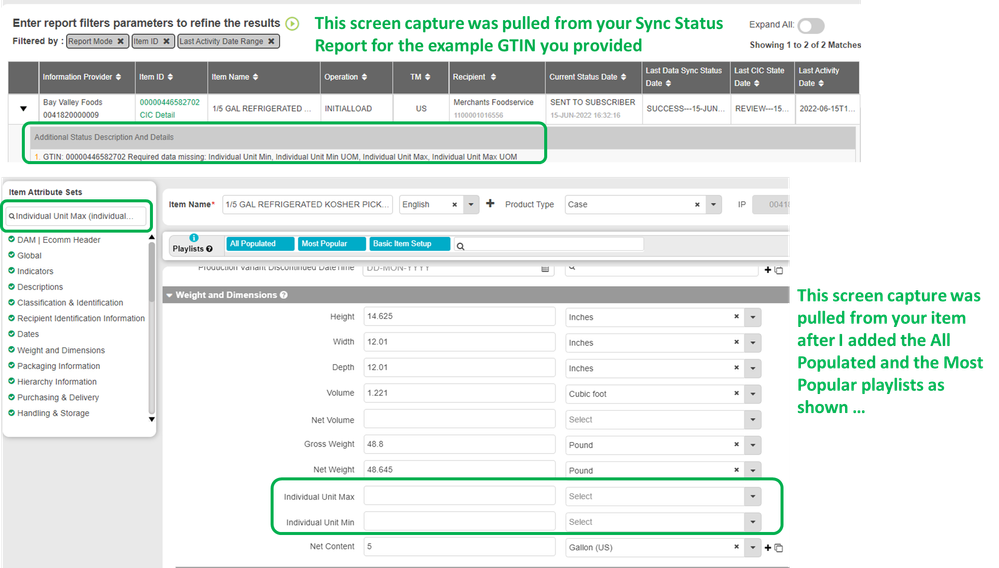Clear the English language selection
This screenshot has height=568, width=999.
pyautogui.click(x=454, y=204)
